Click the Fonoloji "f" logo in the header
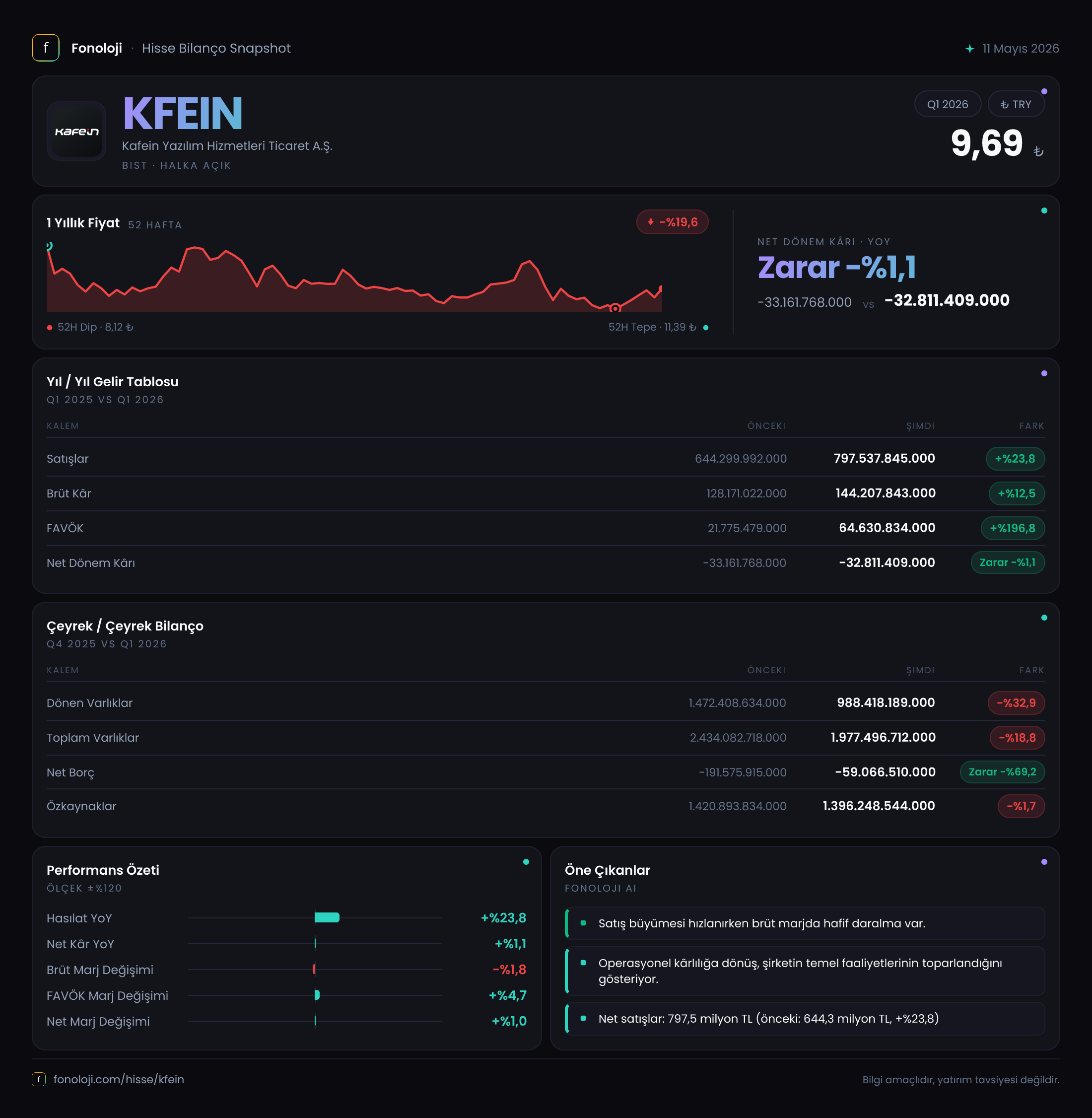 point(45,48)
